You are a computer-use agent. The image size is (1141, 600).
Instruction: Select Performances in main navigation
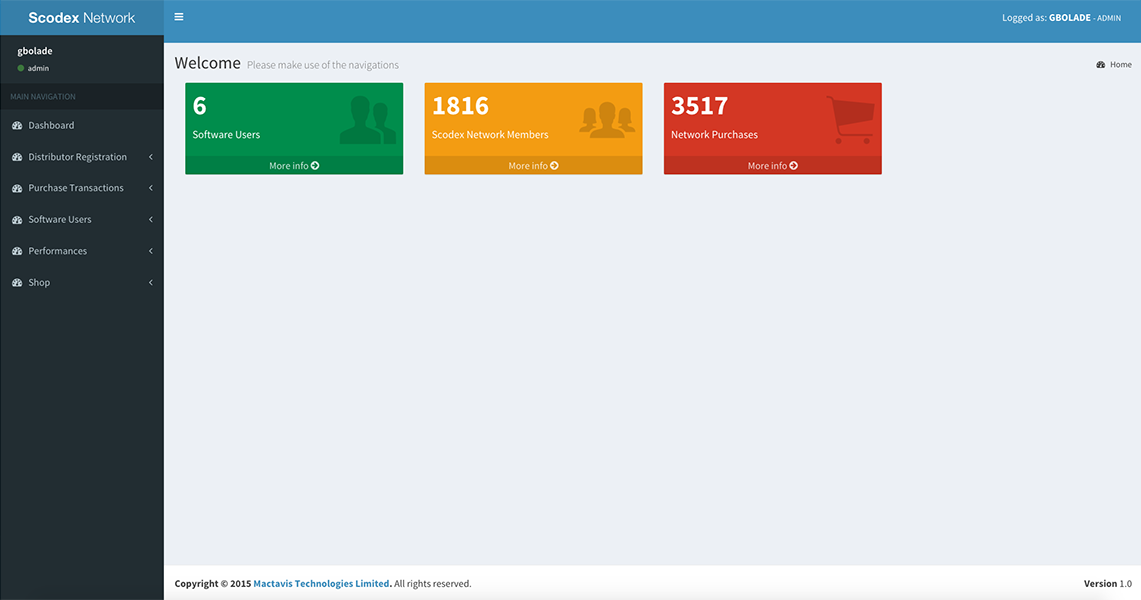coord(57,251)
